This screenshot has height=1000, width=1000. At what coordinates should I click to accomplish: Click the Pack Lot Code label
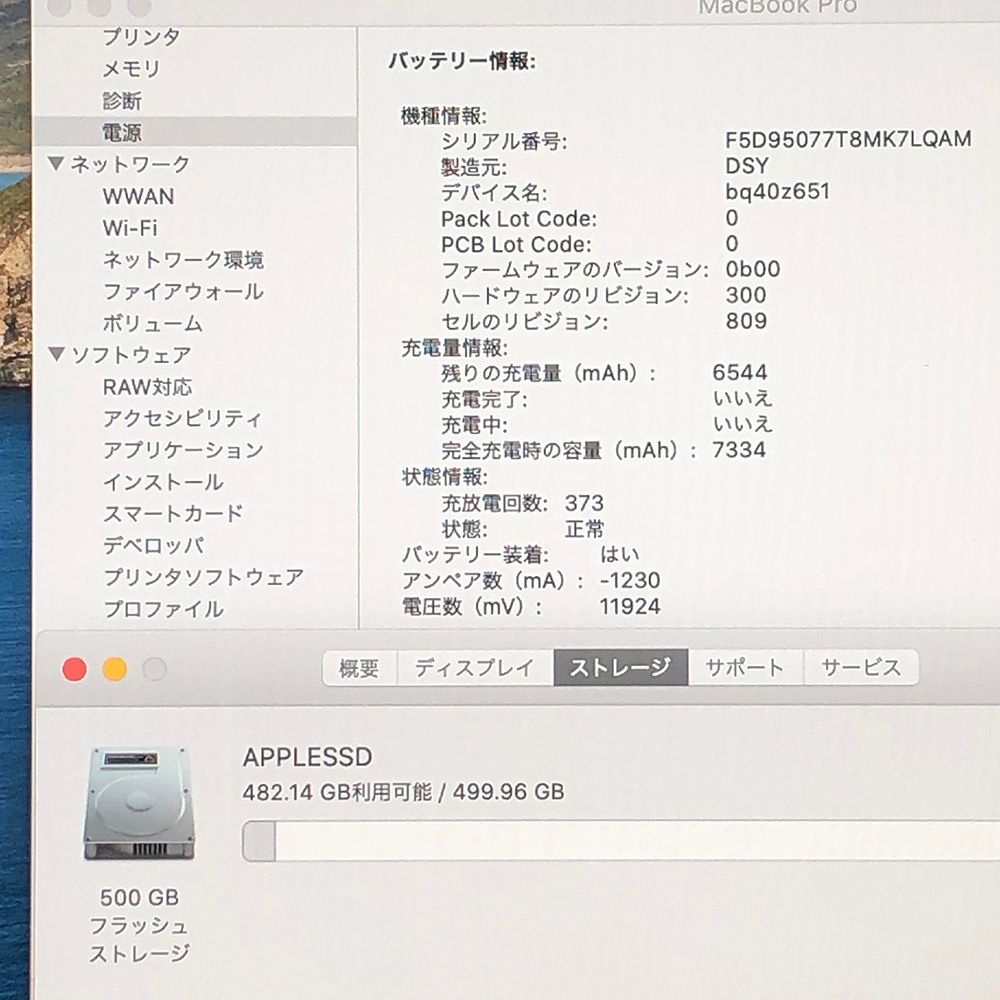[519, 219]
